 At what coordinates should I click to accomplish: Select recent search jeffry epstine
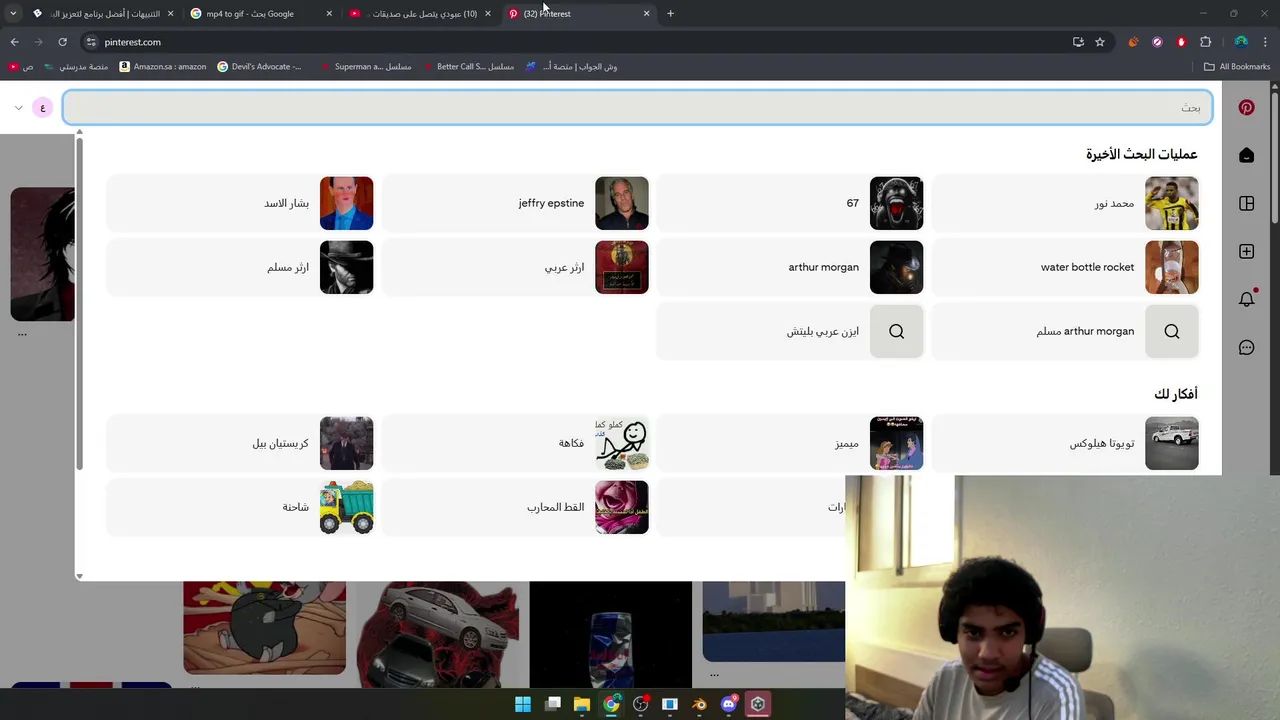pyautogui.click(x=515, y=203)
